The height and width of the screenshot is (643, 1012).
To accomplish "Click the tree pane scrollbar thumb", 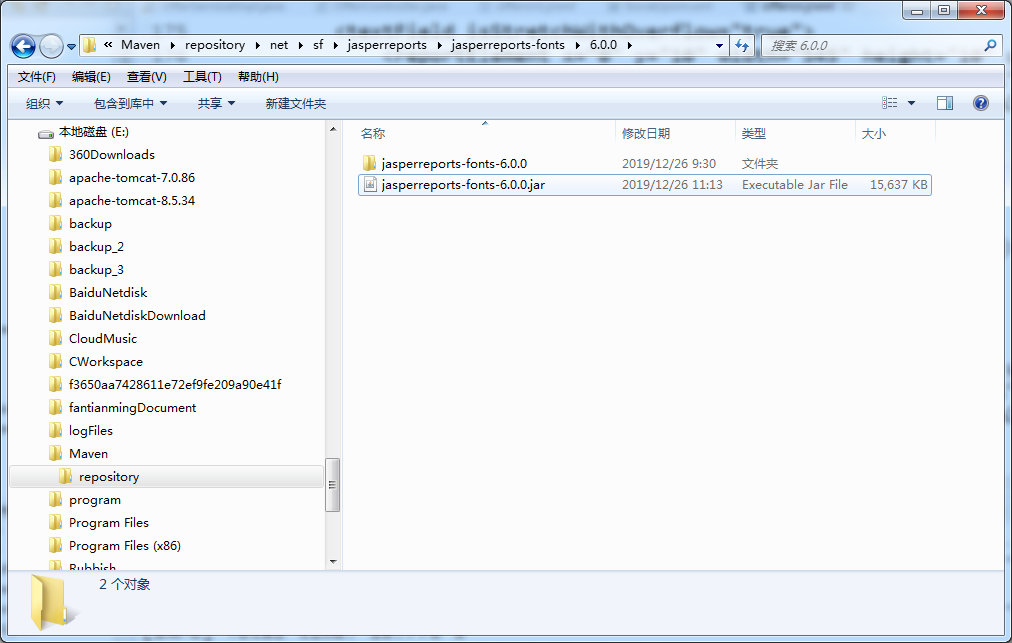I will 333,485.
